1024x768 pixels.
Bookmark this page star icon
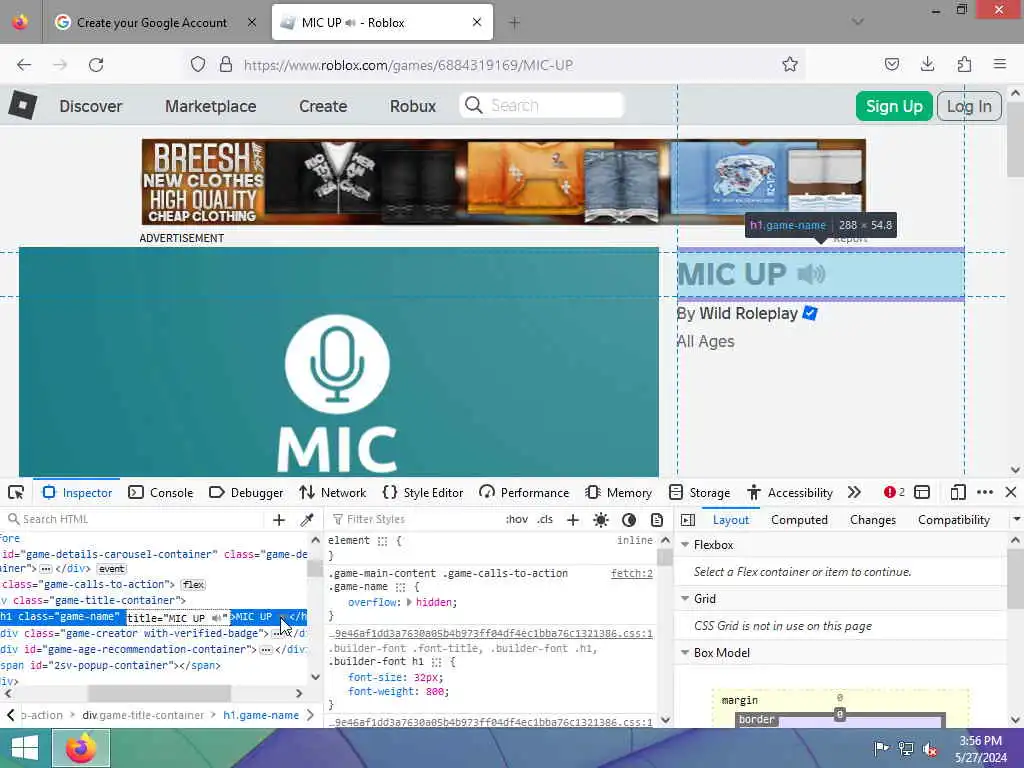(790, 65)
